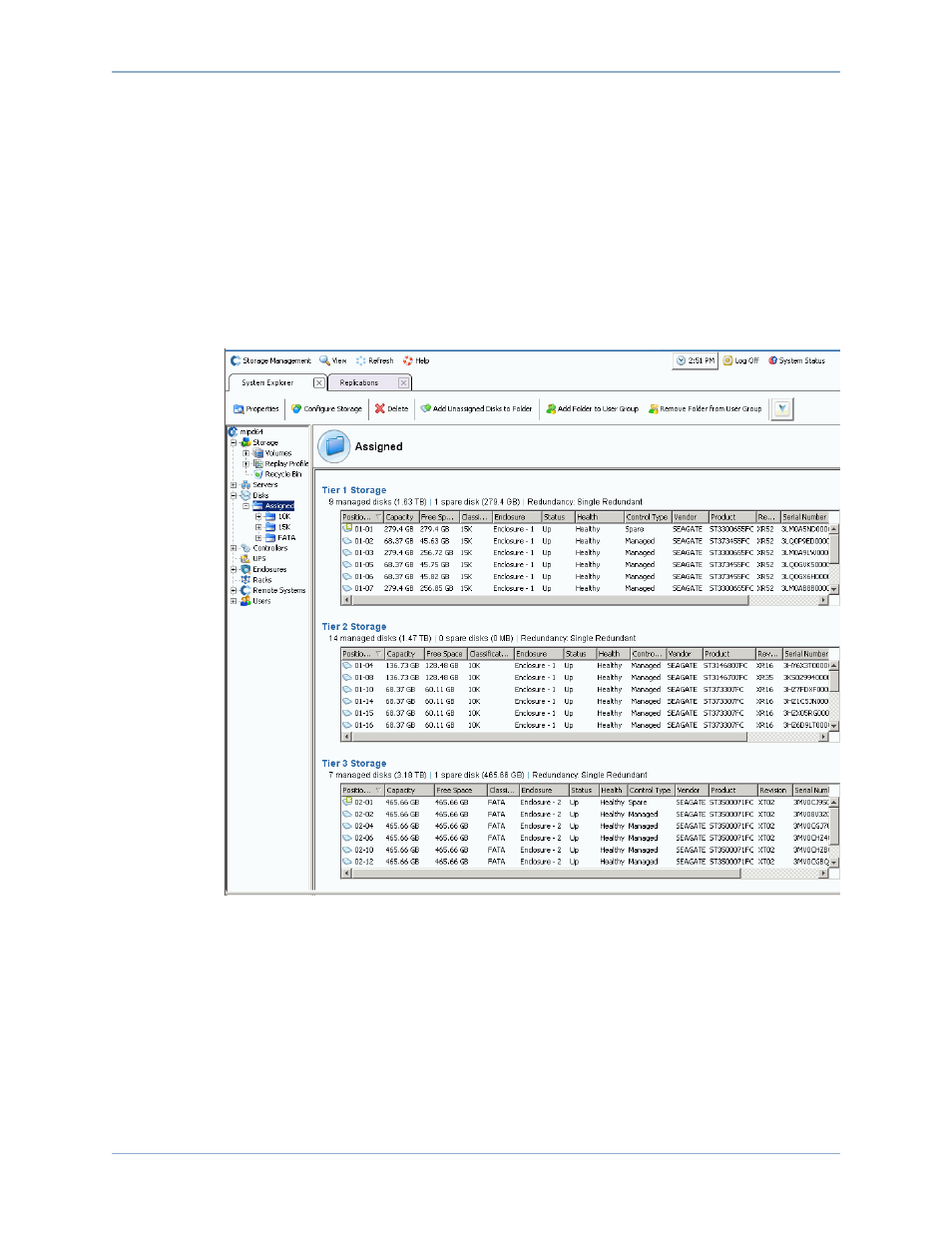Select the Remote Systems tree icon
This screenshot has height=1233, width=952.
tap(245, 590)
